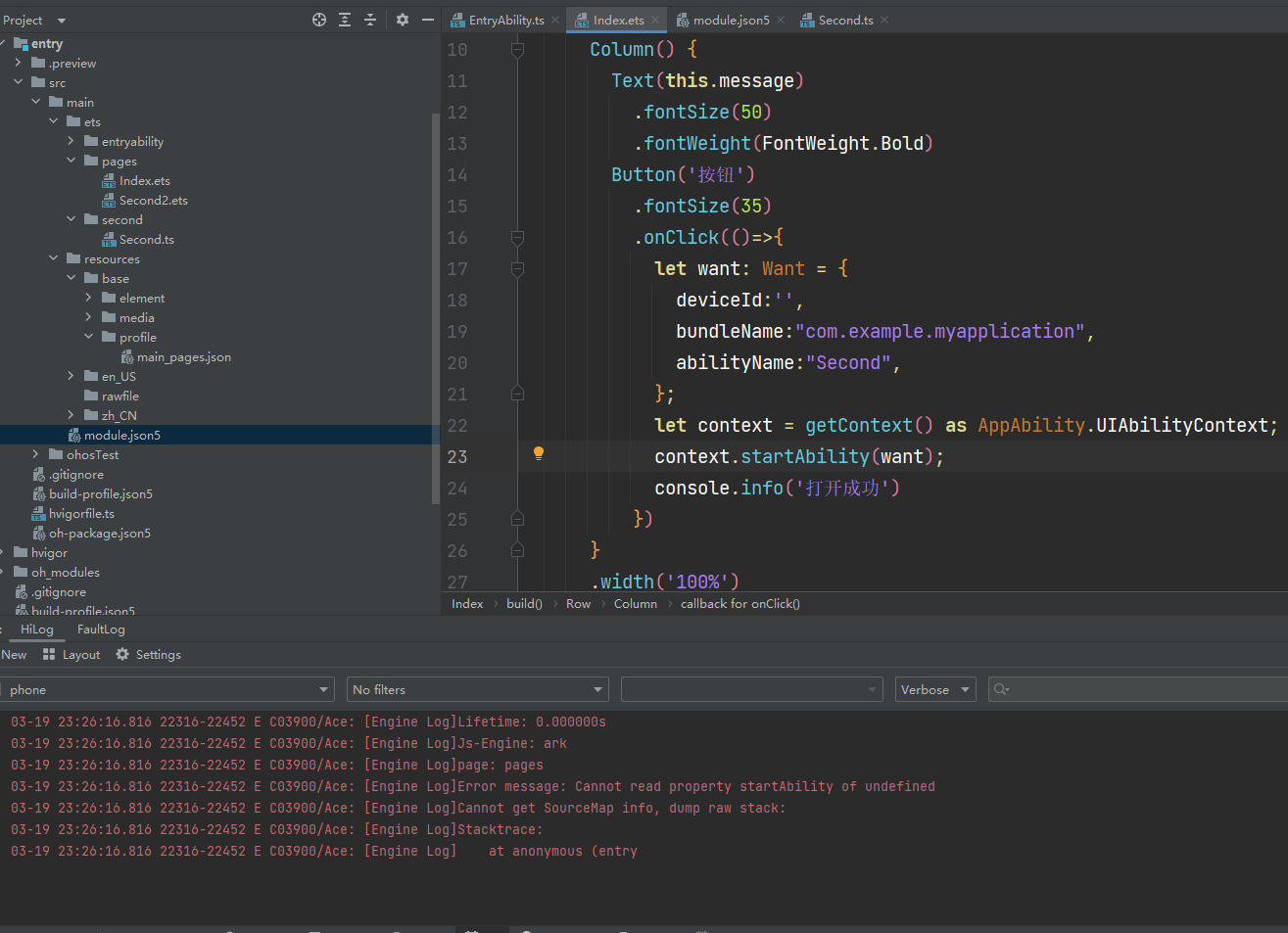Open Project panel gear options
1288x933 pixels.
(x=403, y=20)
